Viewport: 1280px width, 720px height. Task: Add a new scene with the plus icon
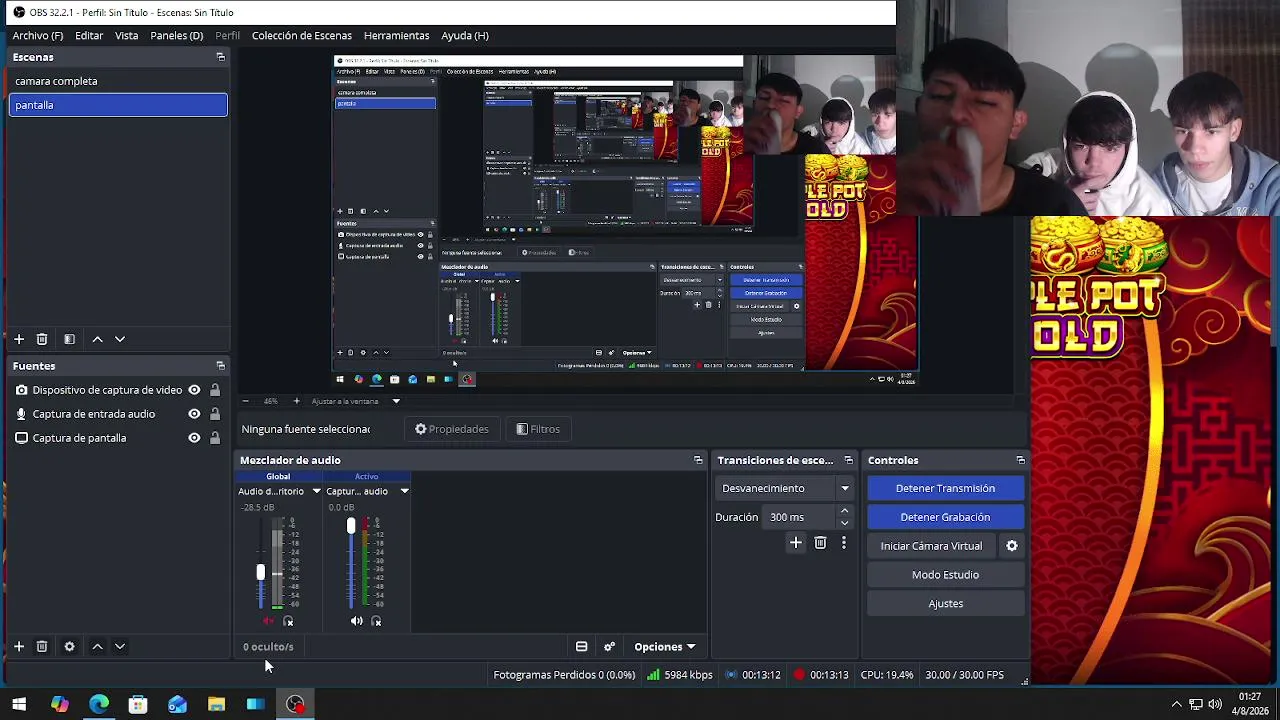pyautogui.click(x=19, y=339)
